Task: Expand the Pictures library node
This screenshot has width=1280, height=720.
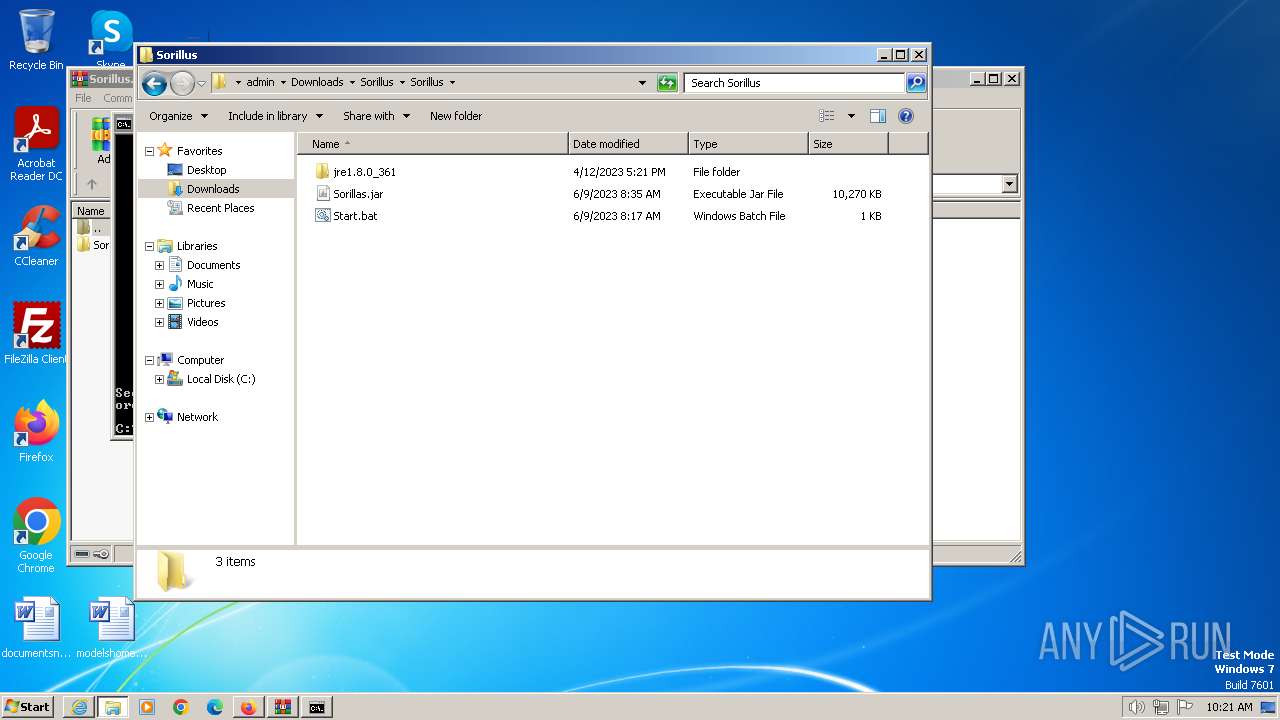Action: (x=159, y=303)
